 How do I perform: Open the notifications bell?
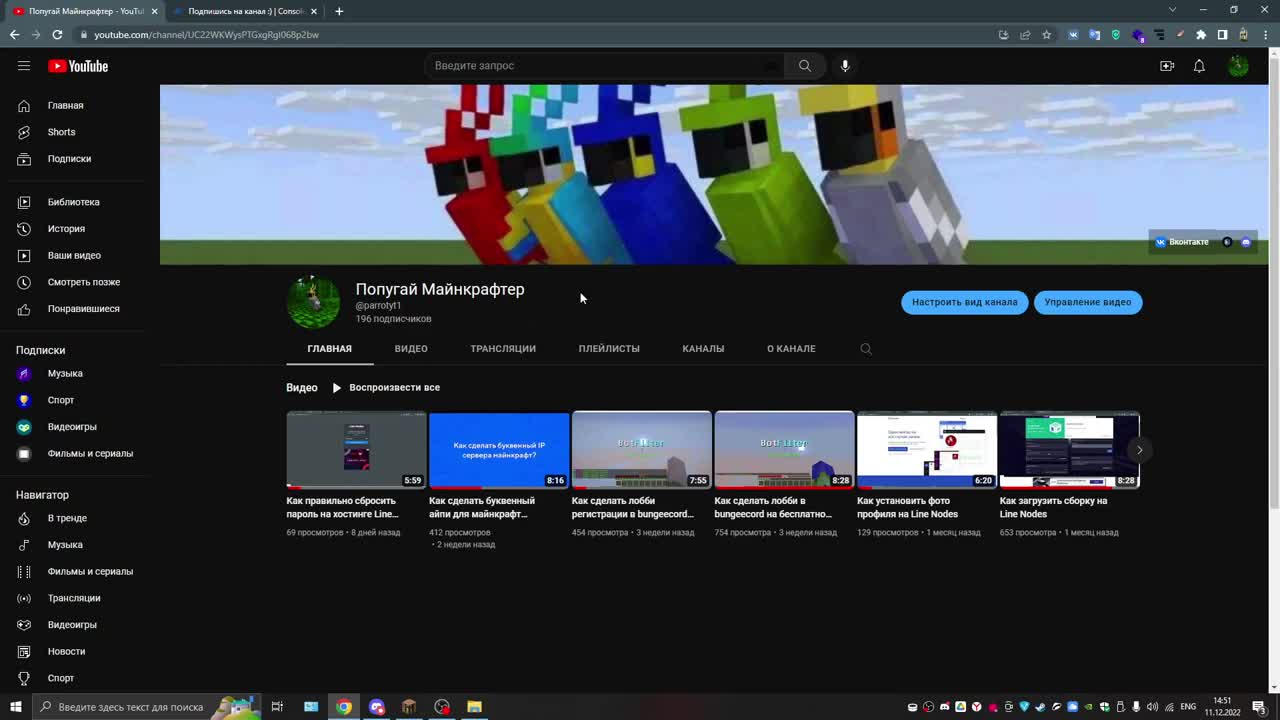(1199, 66)
